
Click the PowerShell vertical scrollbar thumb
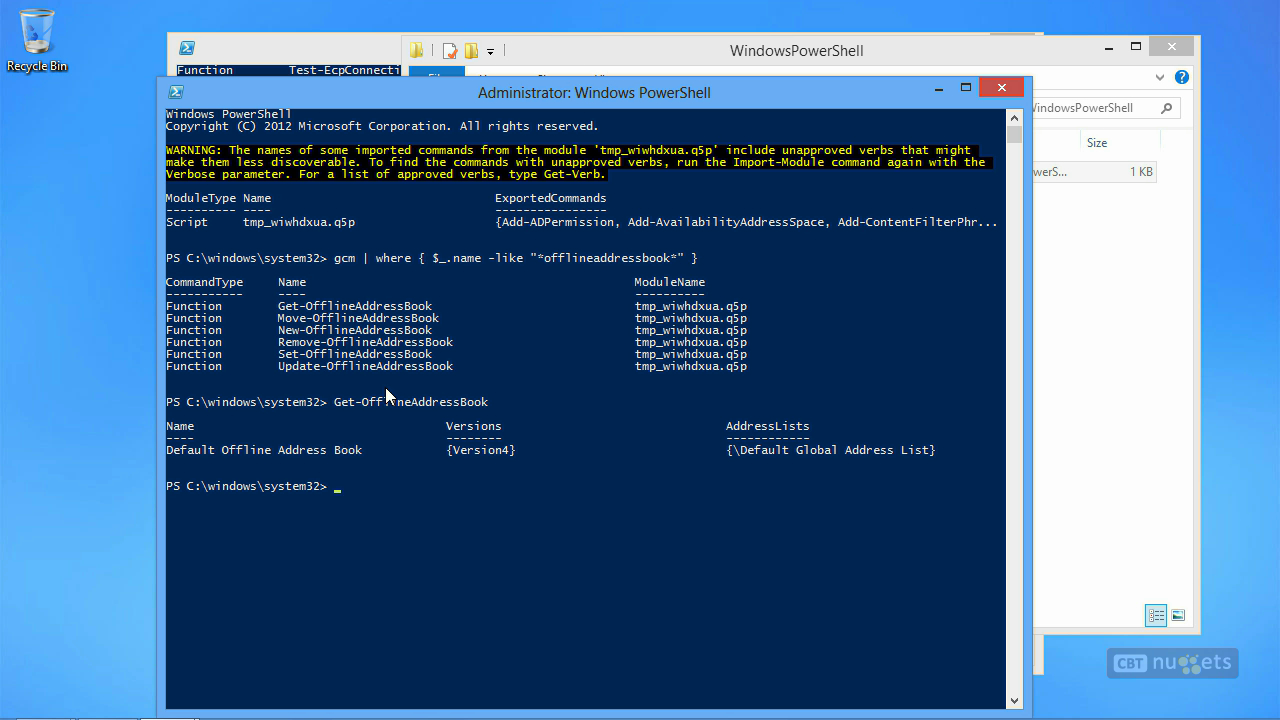tap(1014, 135)
